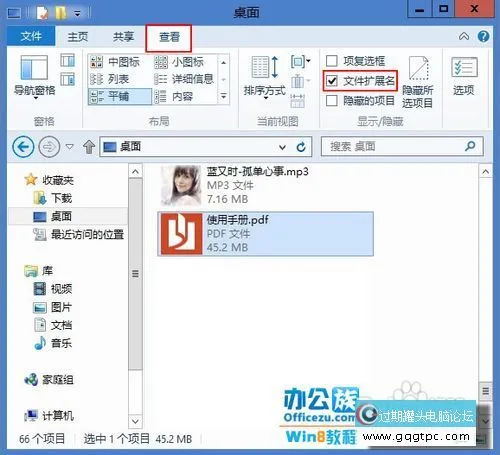Viewport: 500px width, 455px height.
Task: Expand the address bar history dropdown
Action: tap(282, 147)
